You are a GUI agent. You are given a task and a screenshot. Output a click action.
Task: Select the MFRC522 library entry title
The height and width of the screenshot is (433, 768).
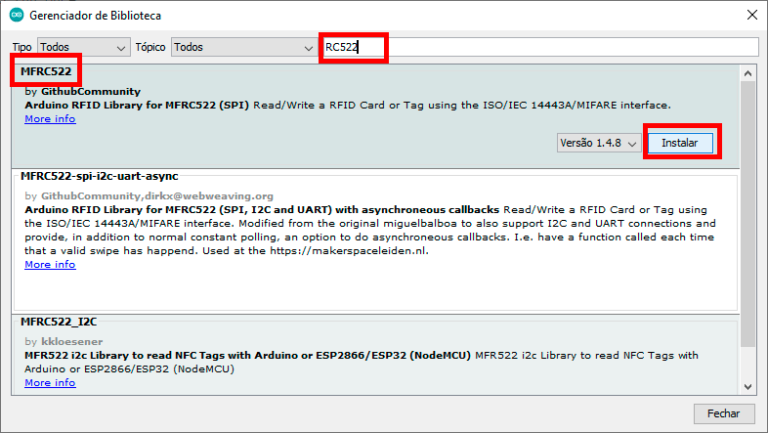(x=45, y=71)
